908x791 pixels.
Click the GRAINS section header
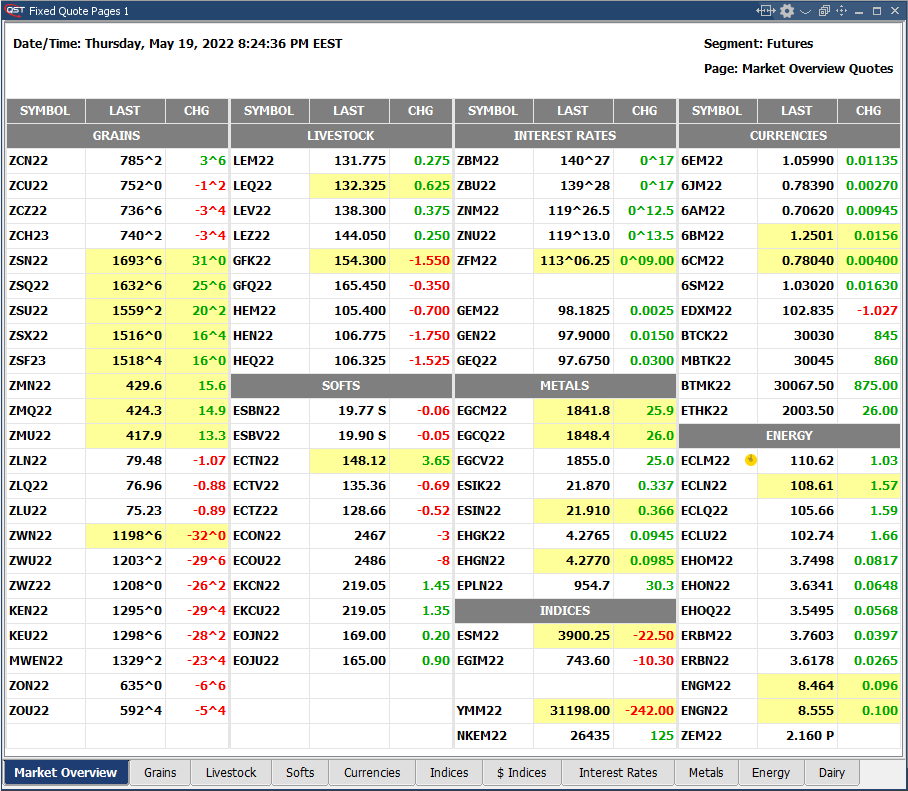[x=117, y=135]
